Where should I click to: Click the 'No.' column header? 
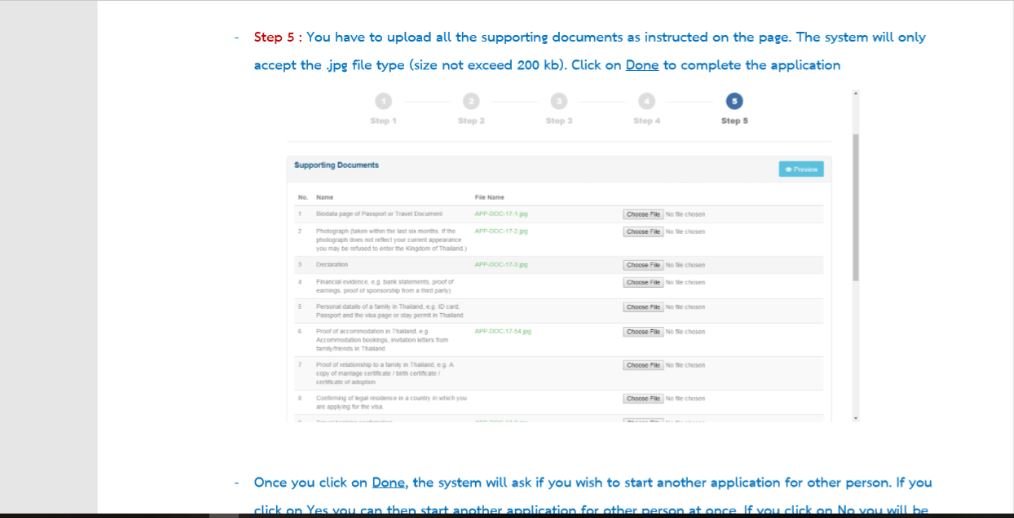click(x=302, y=197)
